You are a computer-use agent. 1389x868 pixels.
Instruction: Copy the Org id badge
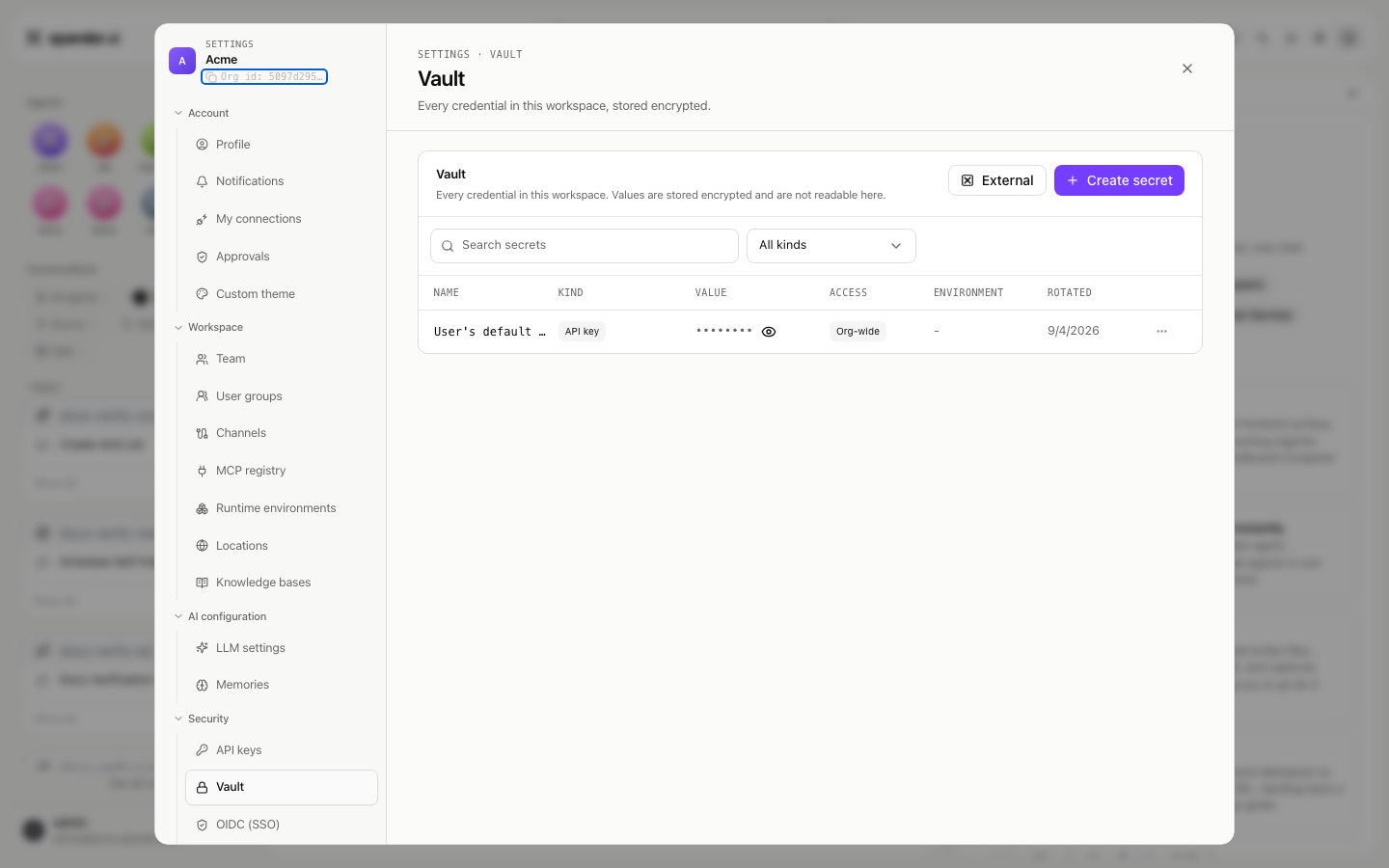point(264,76)
